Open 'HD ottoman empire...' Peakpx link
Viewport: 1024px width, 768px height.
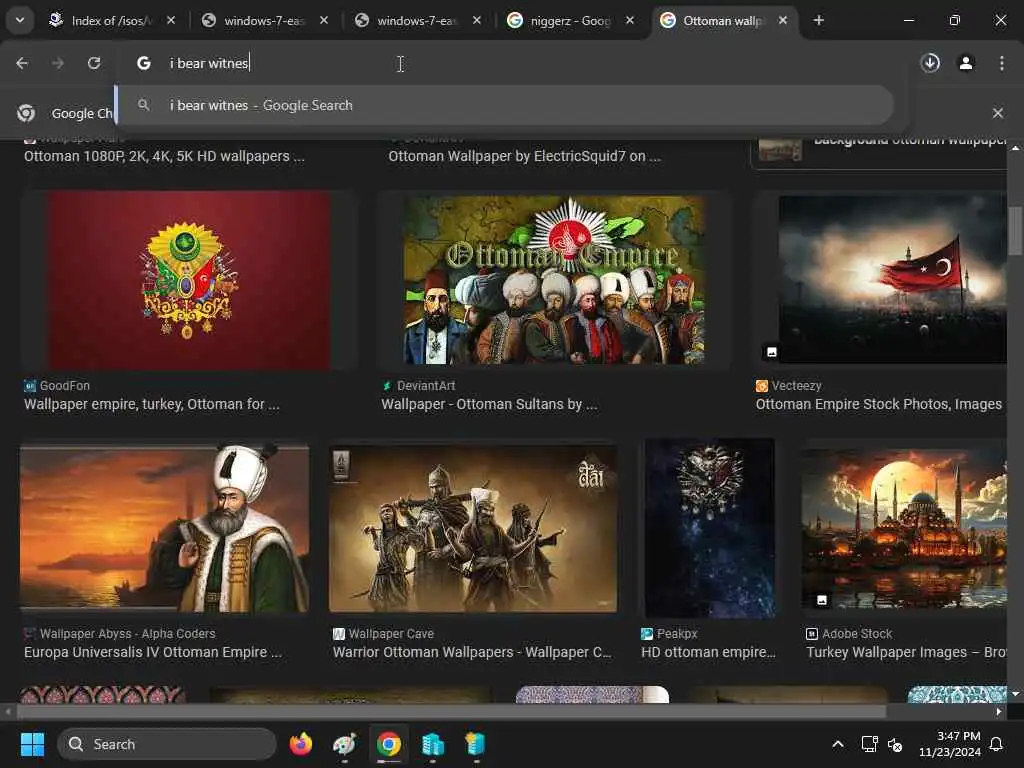pos(709,652)
